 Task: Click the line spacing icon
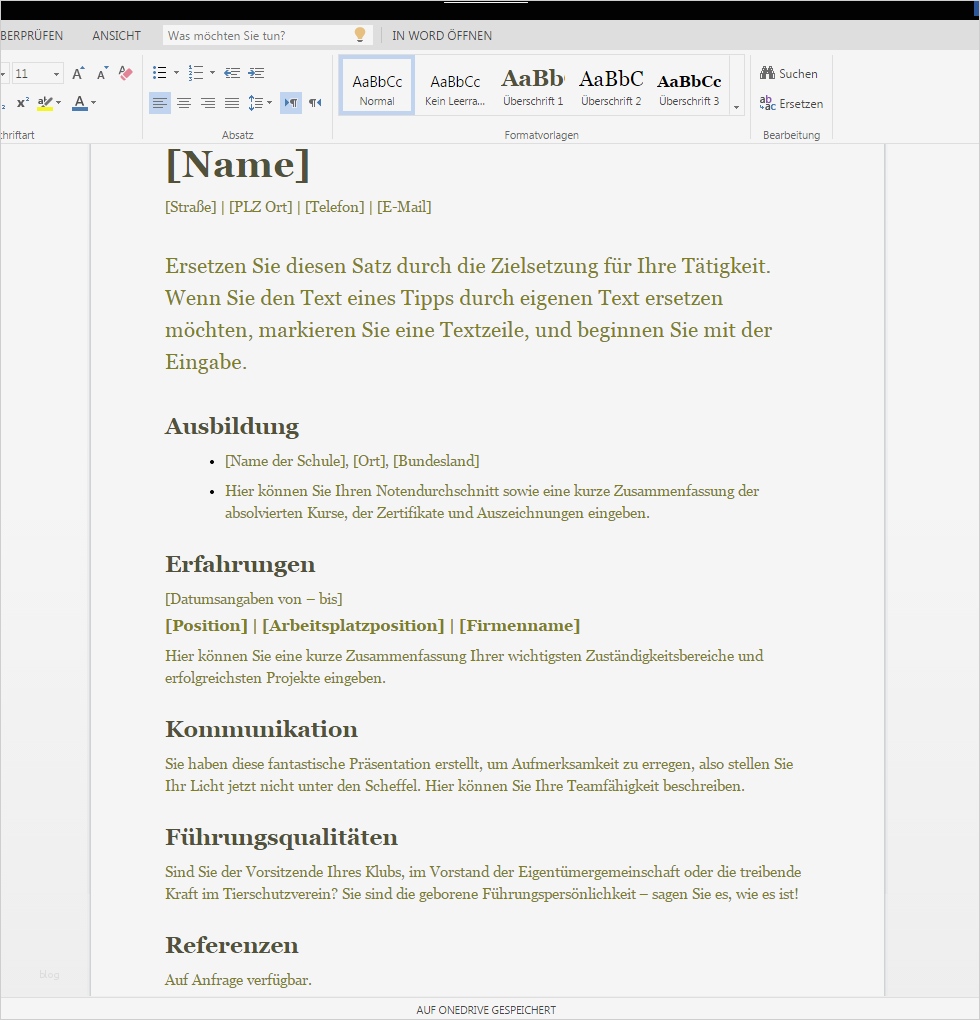pyautogui.click(x=256, y=103)
